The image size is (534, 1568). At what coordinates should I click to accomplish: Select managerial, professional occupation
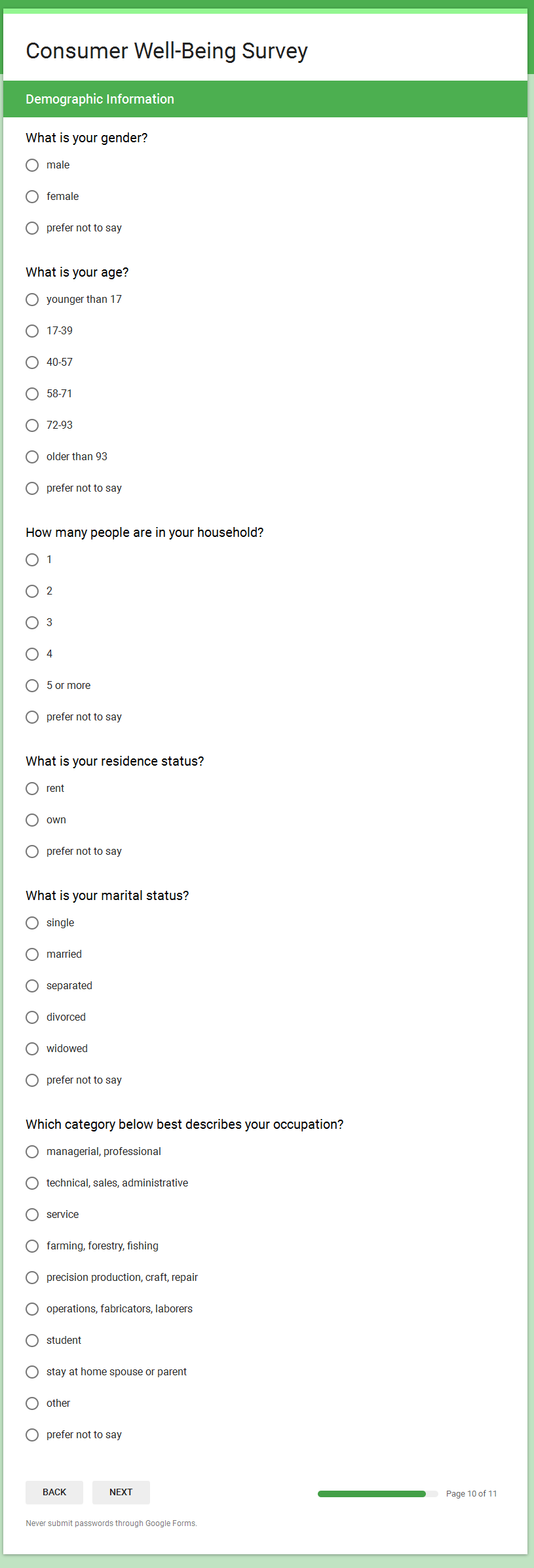coord(32,1152)
